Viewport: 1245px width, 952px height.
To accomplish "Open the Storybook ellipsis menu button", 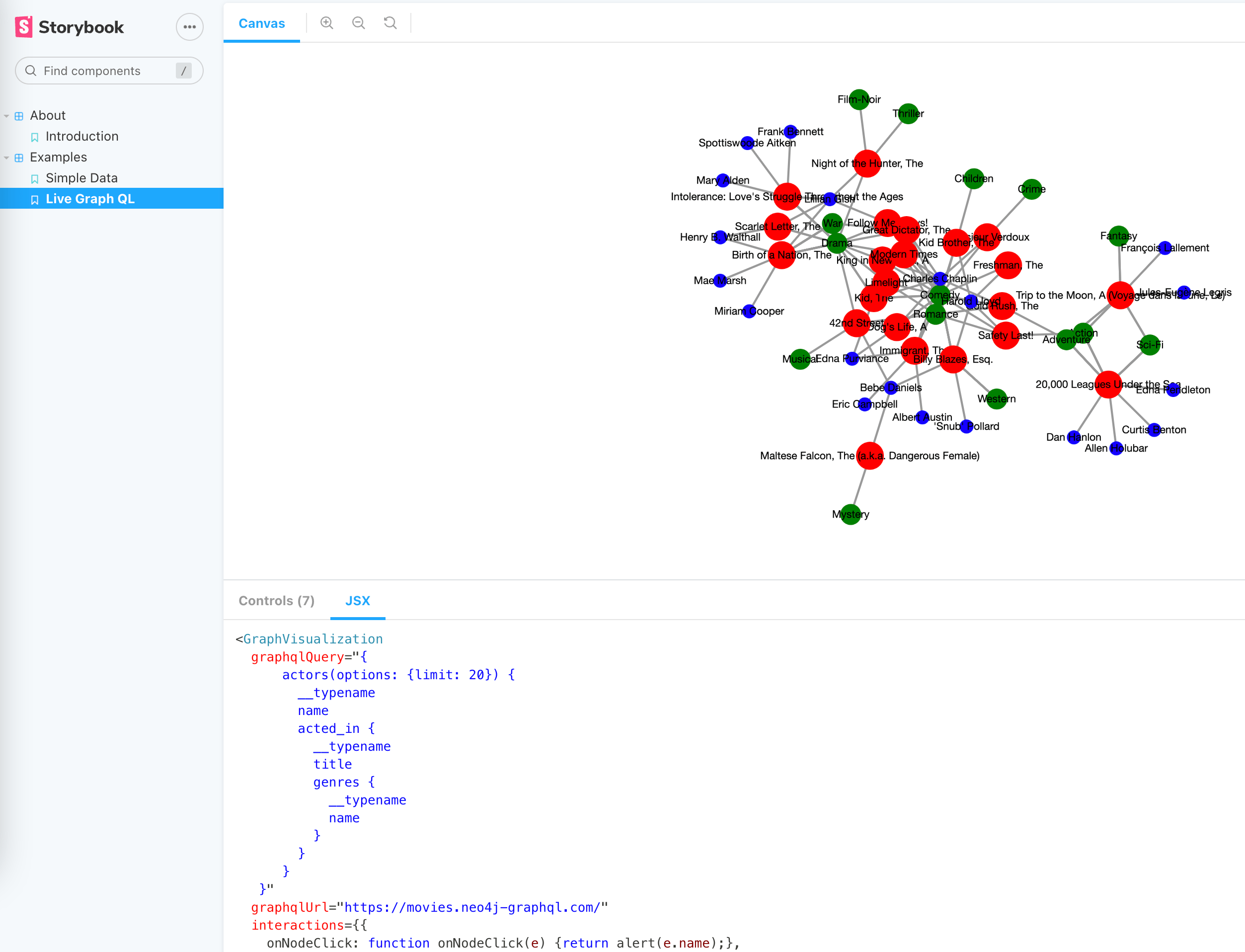I will click(x=189, y=27).
